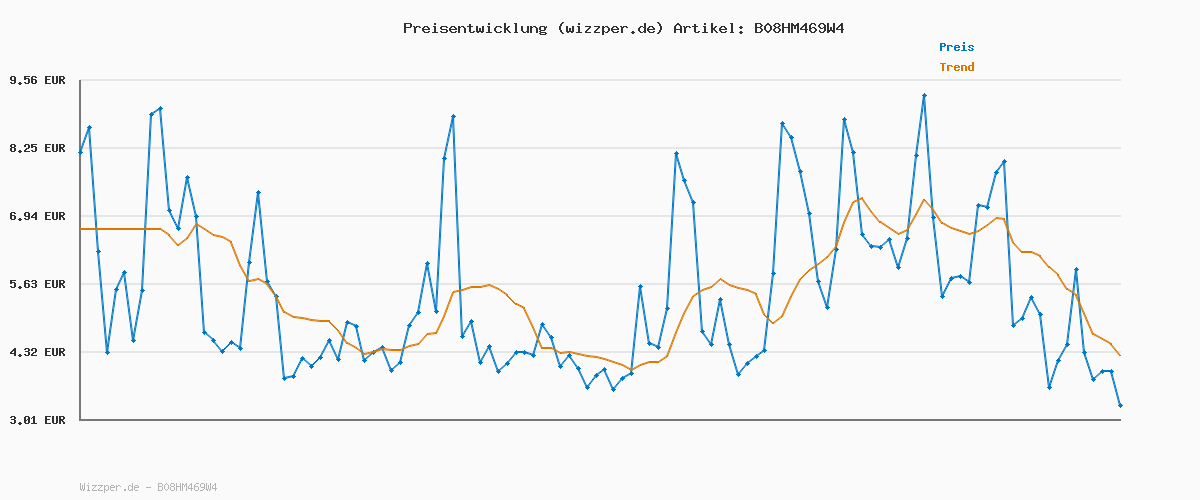This screenshot has width=1200, height=500.
Task: Click the 8.25 EUR axis label
Action: tap(37, 148)
